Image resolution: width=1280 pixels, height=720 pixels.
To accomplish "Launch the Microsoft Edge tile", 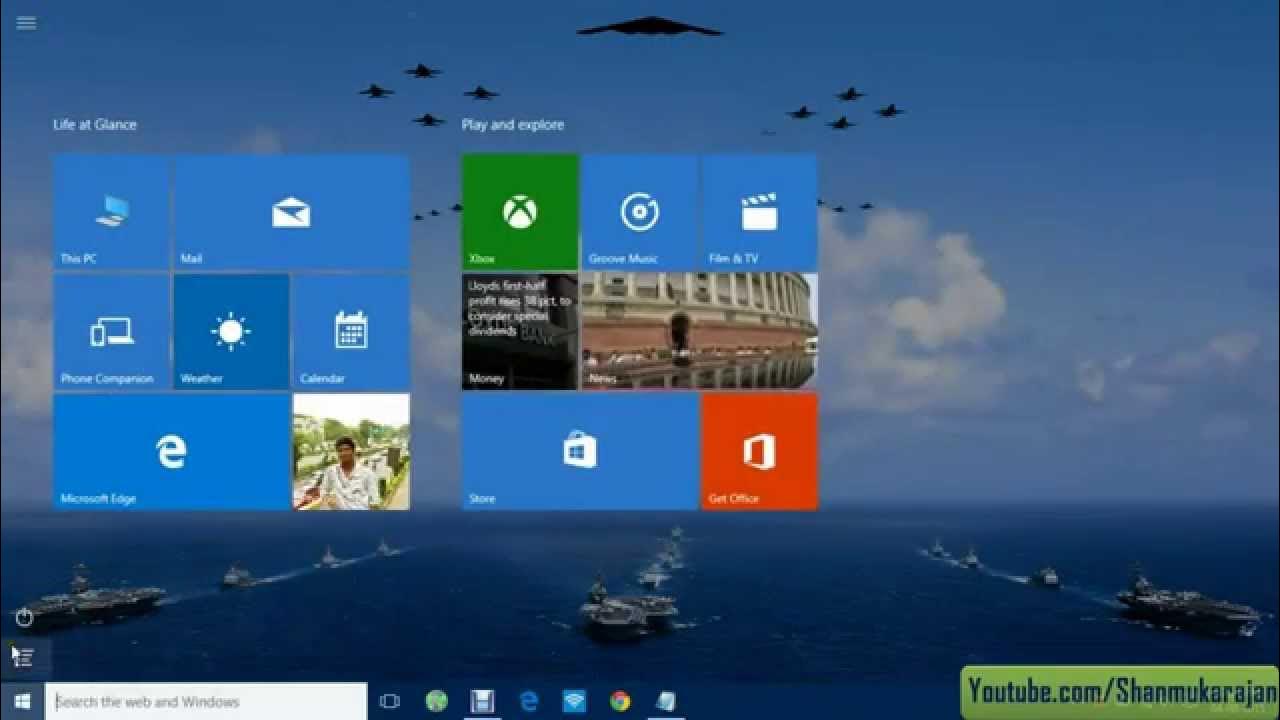I will click(171, 451).
